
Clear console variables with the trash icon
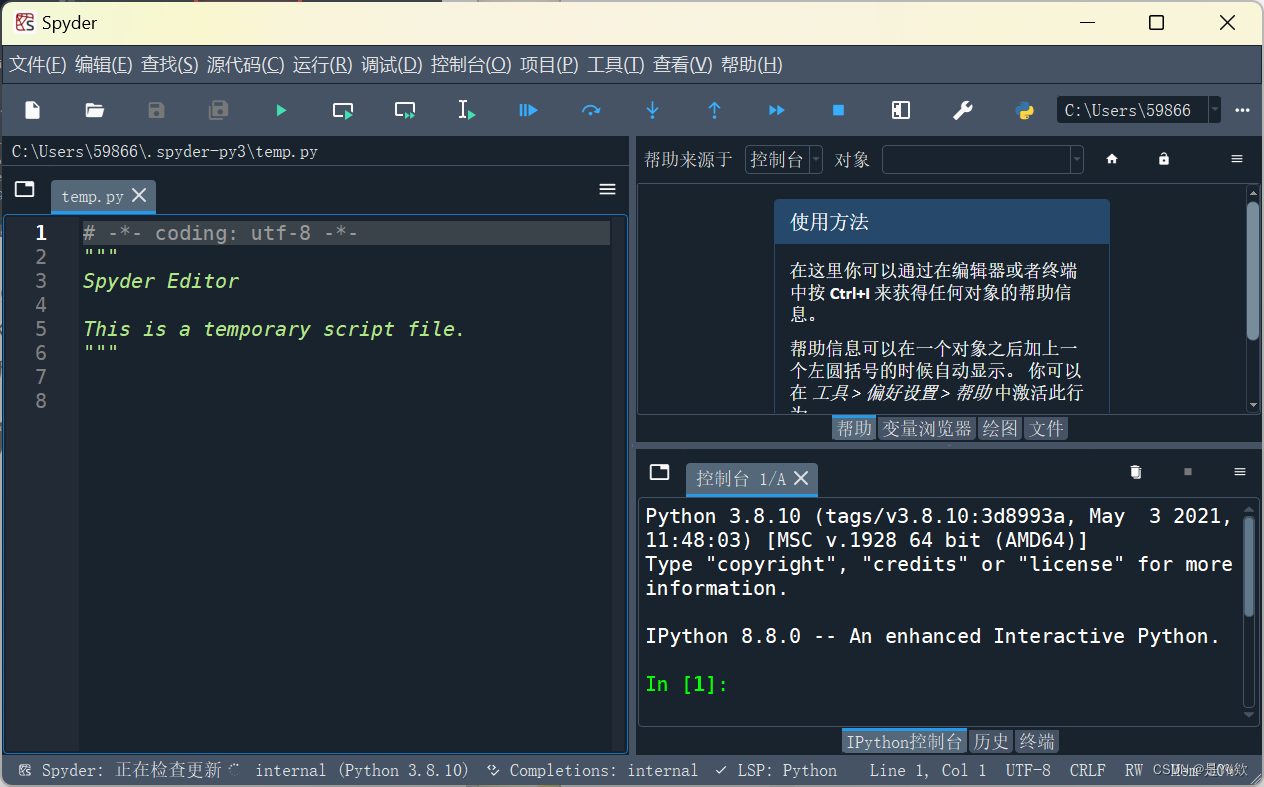tap(1136, 471)
